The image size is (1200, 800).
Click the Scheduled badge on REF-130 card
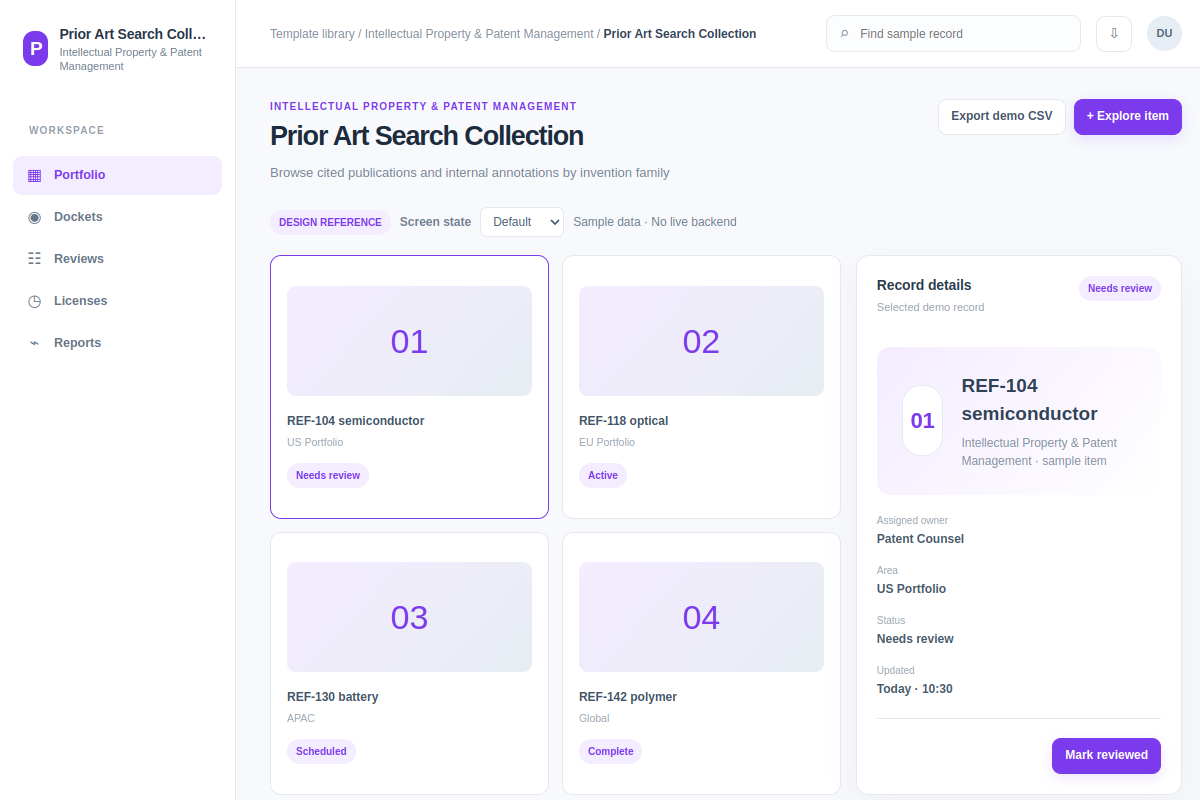[x=321, y=752]
